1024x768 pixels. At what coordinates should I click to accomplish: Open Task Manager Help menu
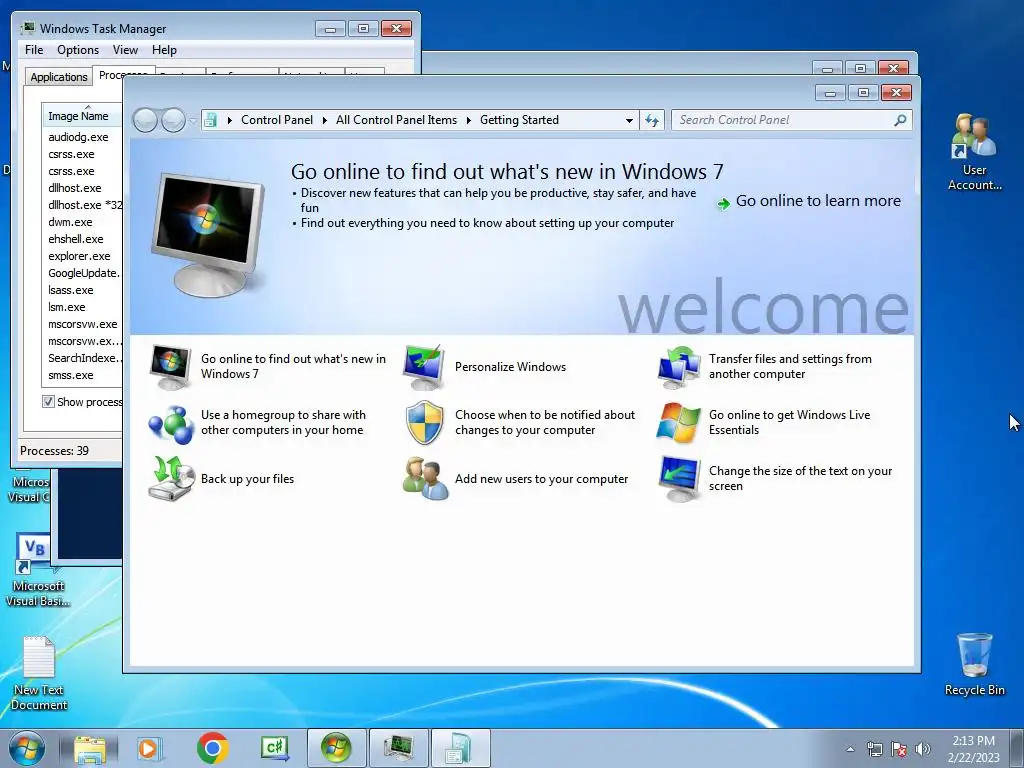point(164,50)
